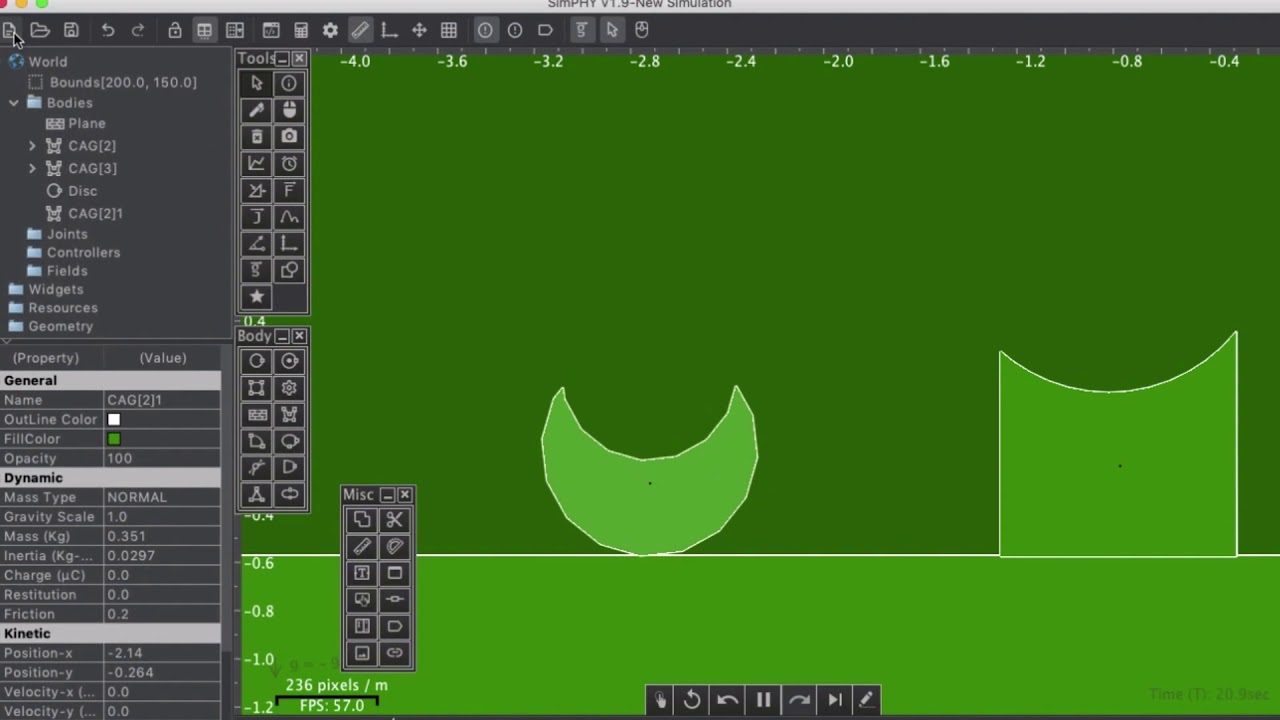The width and height of the screenshot is (1280, 720).
Task: Pick the alarm clock timer tool
Action: (x=289, y=163)
